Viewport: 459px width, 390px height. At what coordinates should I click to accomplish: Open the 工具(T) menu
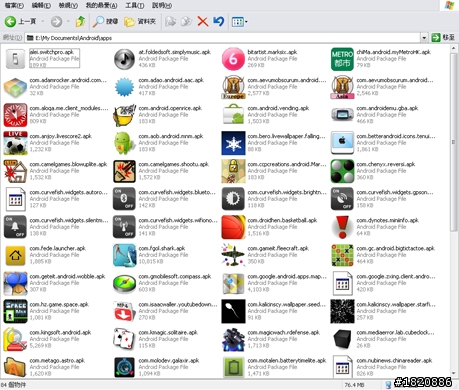[135, 5]
